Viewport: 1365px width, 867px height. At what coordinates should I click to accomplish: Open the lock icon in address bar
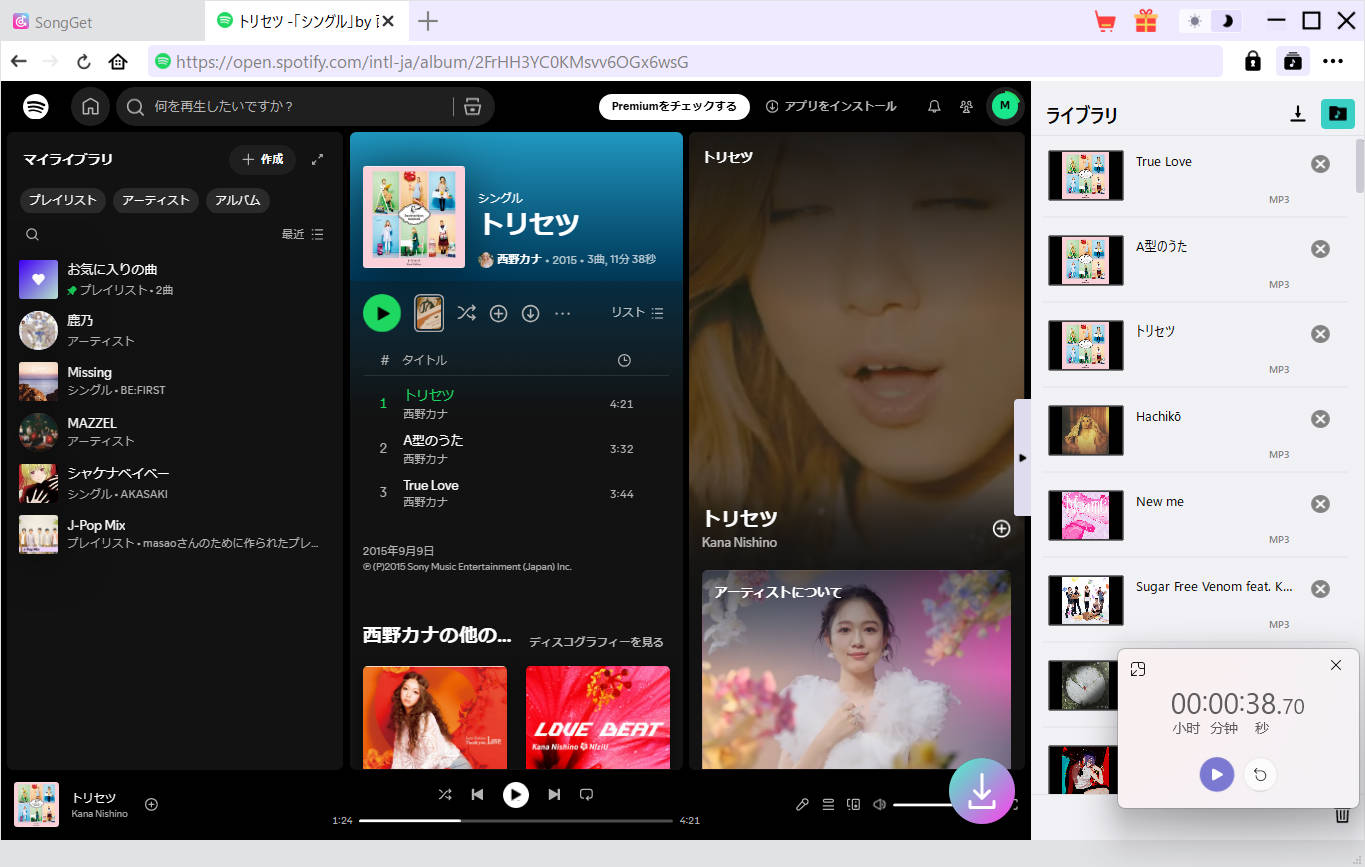(1252, 61)
